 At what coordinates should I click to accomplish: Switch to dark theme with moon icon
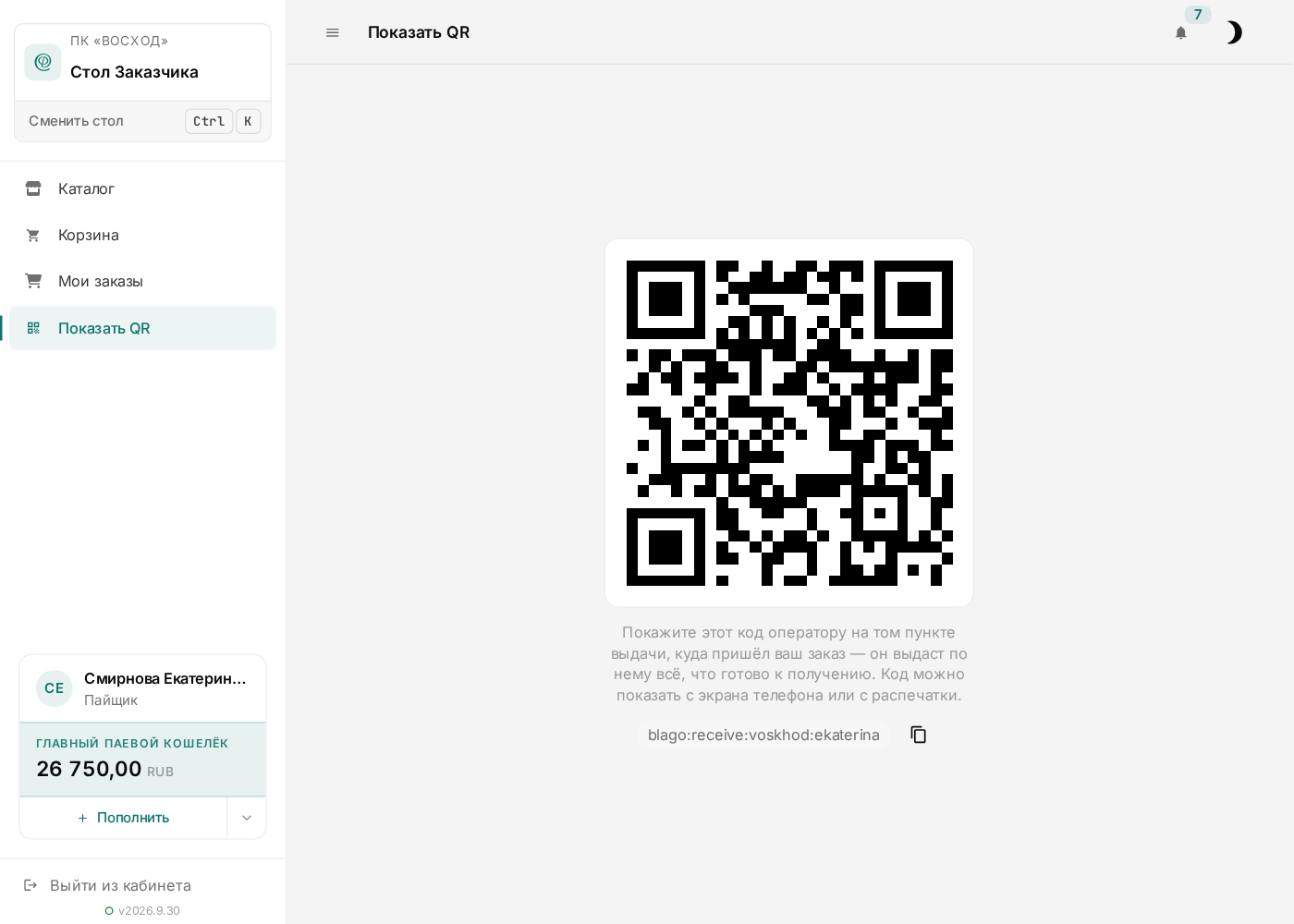1234,32
